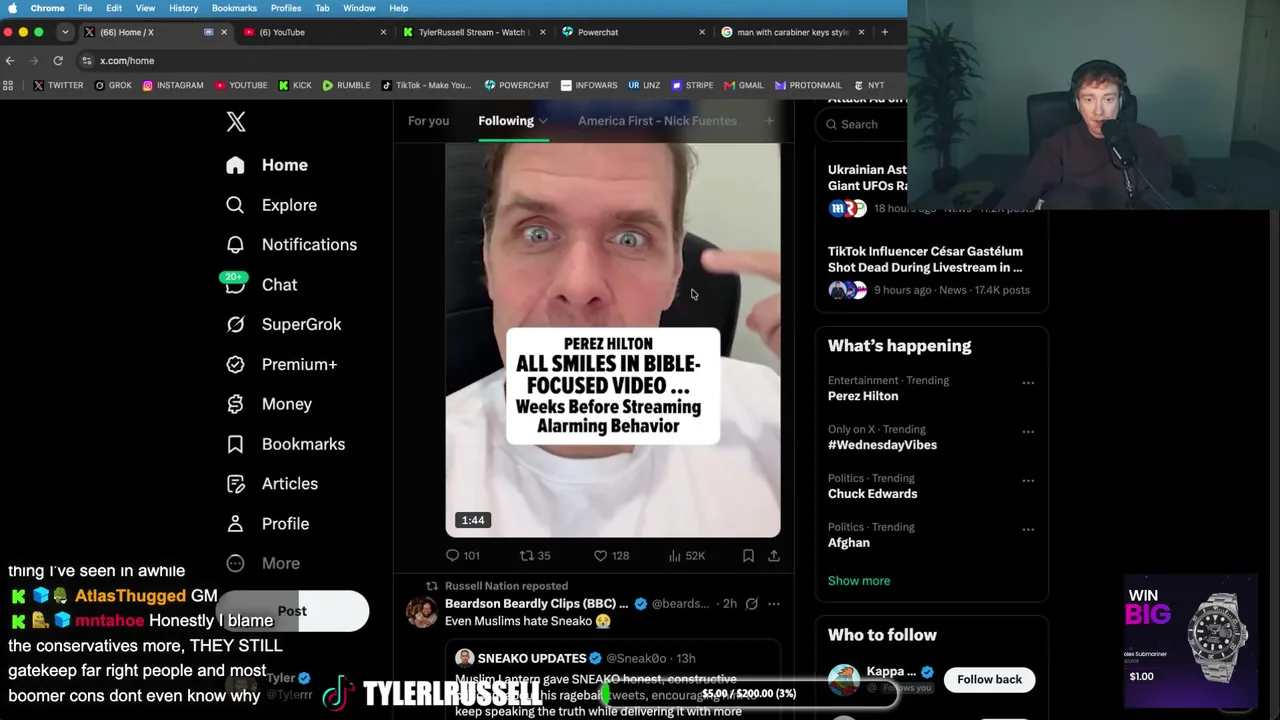The height and width of the screenshot is (720, 1280).
Task: Switch to the Powerchat browser tab
Action: pos(631,32)
